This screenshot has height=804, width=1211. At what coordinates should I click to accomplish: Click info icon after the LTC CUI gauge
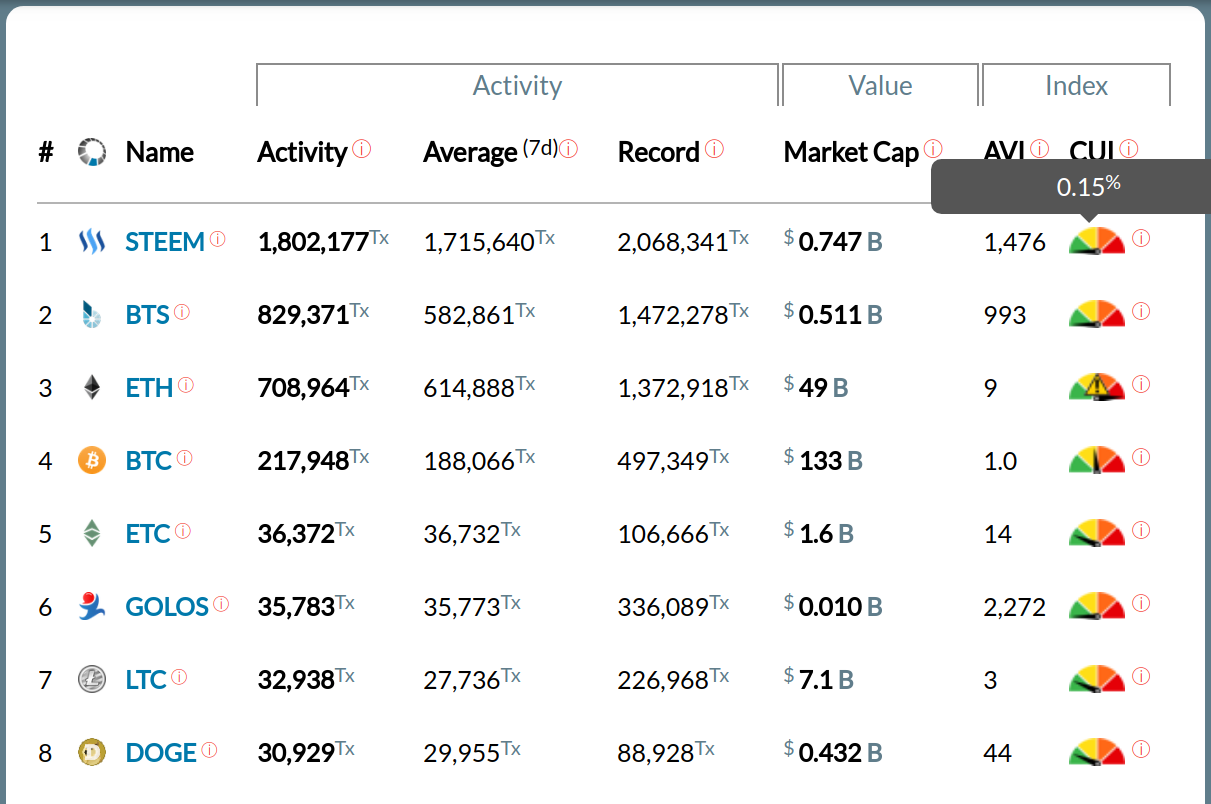tap(1141, 676)
